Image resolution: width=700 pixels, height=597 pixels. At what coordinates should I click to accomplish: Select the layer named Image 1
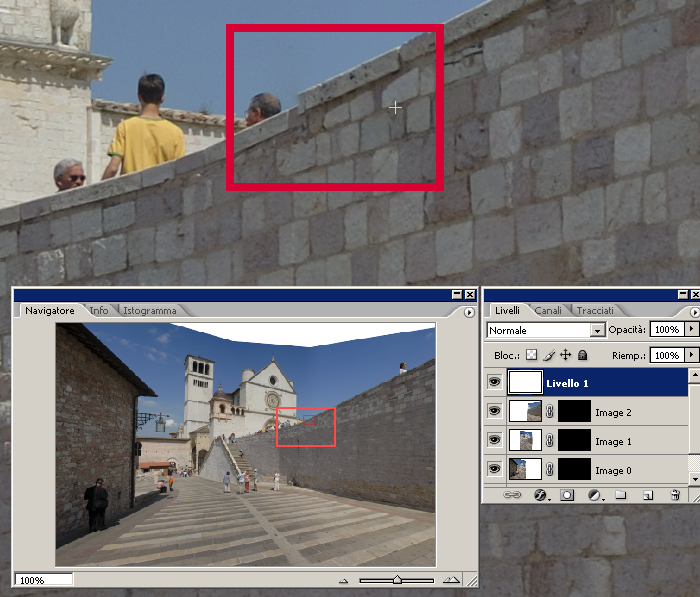coord(613,442)
